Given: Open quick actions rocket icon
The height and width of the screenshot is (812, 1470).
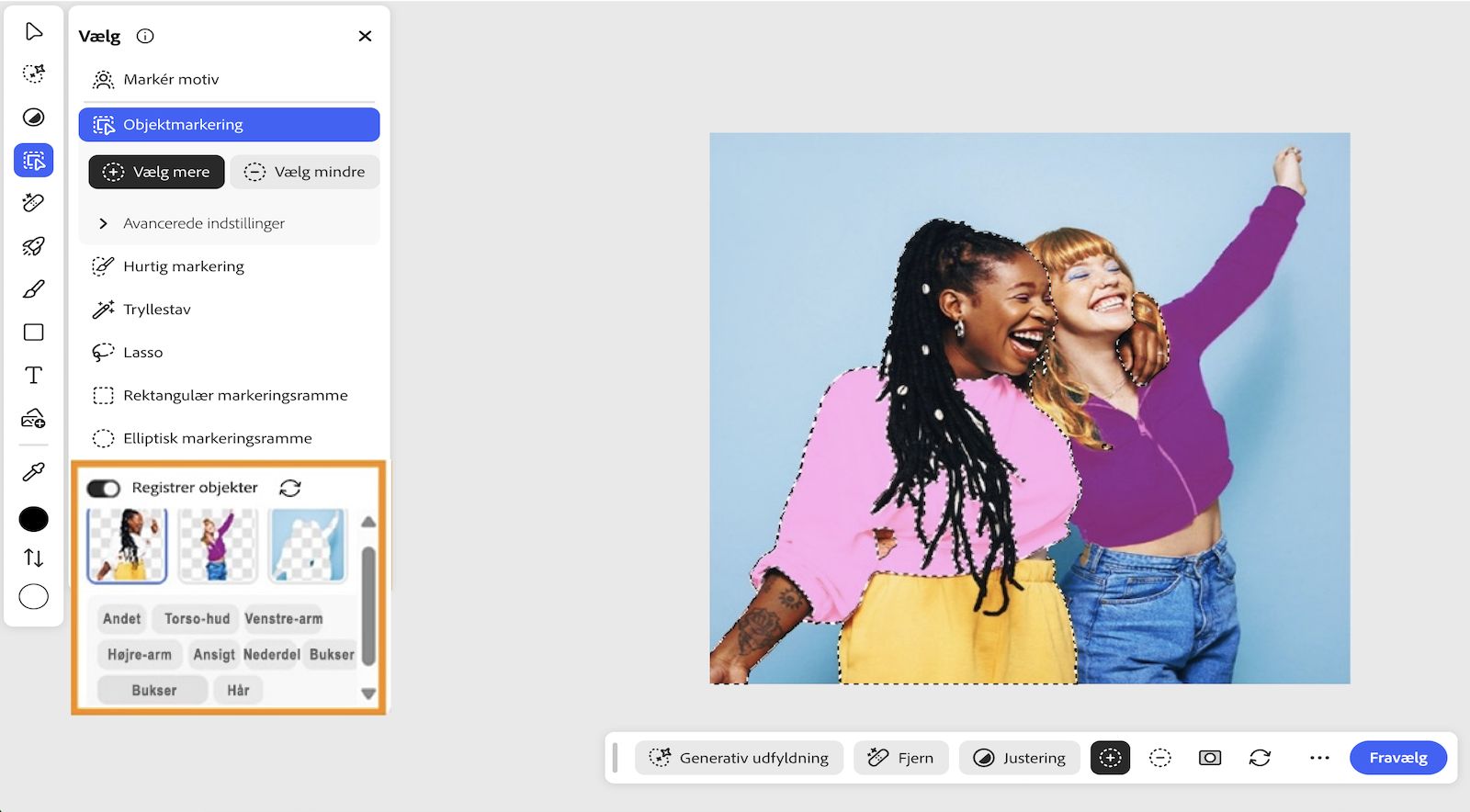Looking at the screenshot, I should pos(34,246).
